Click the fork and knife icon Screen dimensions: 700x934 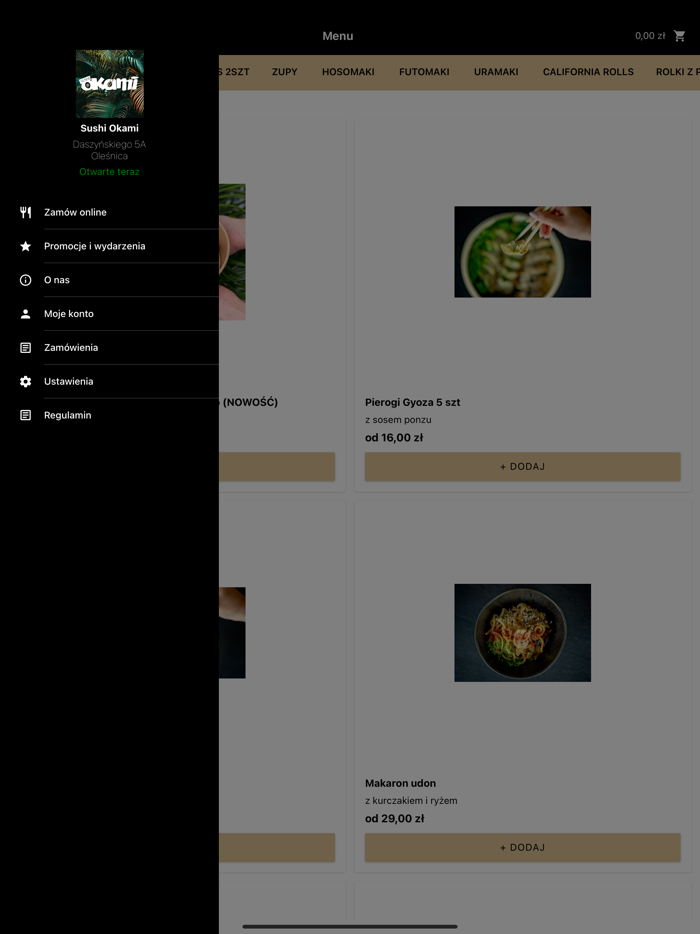pyautogui.click(x=25, y=212)
